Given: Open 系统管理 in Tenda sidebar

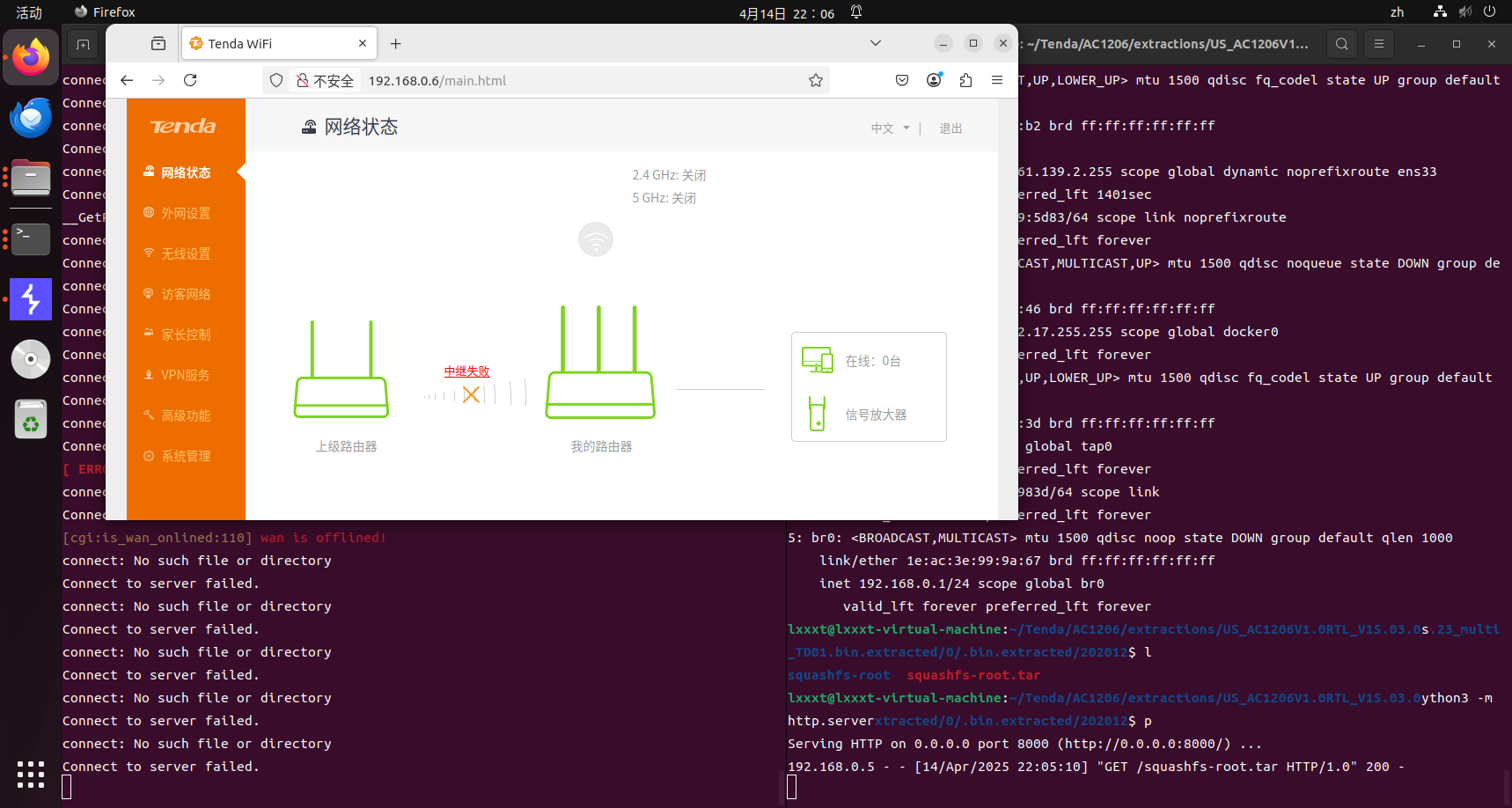Looking at the screenshot, I should point(186,456).
